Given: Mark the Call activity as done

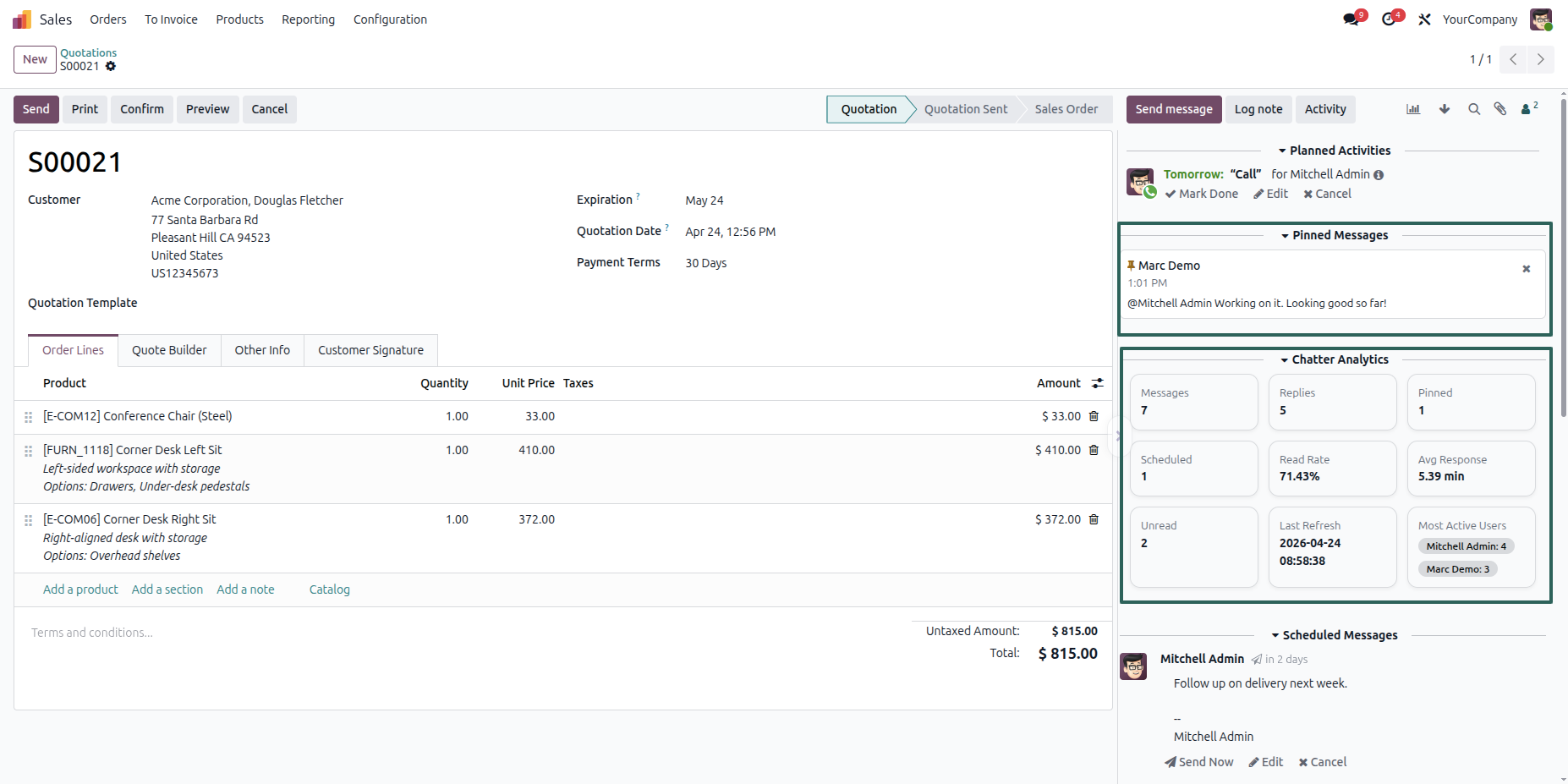Looking at the screenshot, I should point(1201,194).
